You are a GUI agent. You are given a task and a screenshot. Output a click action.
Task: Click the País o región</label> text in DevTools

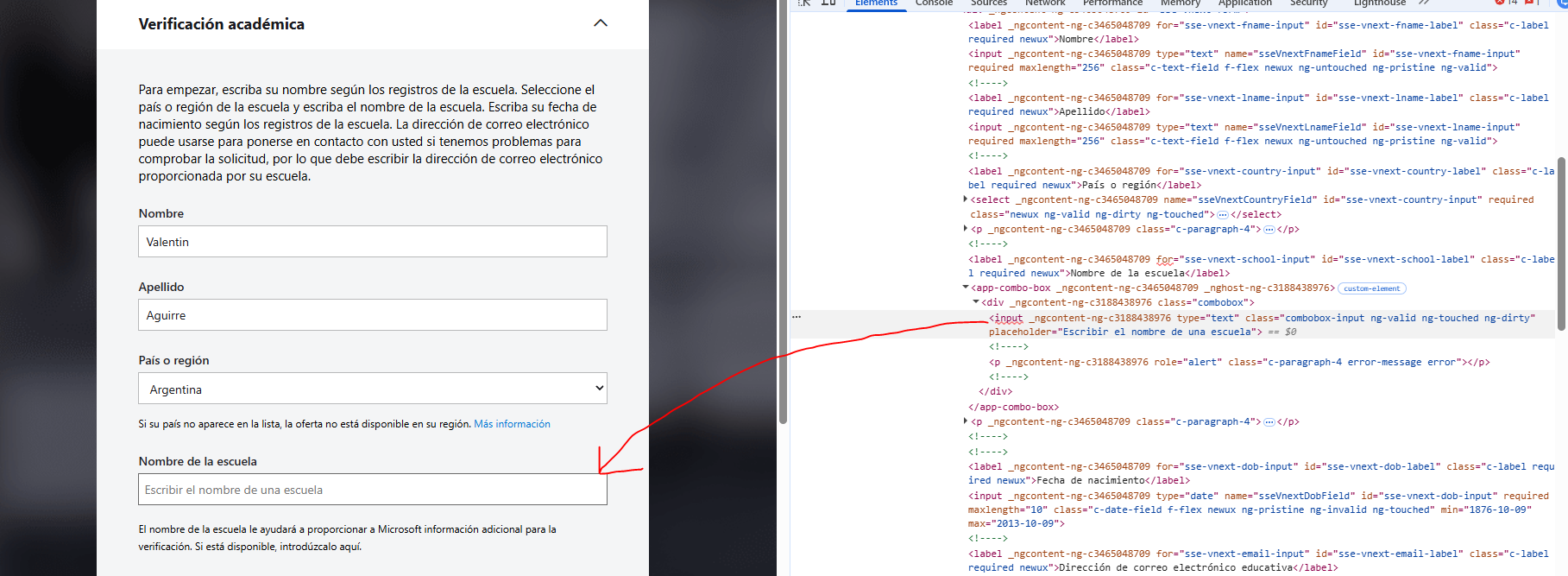pos(1141,186)
